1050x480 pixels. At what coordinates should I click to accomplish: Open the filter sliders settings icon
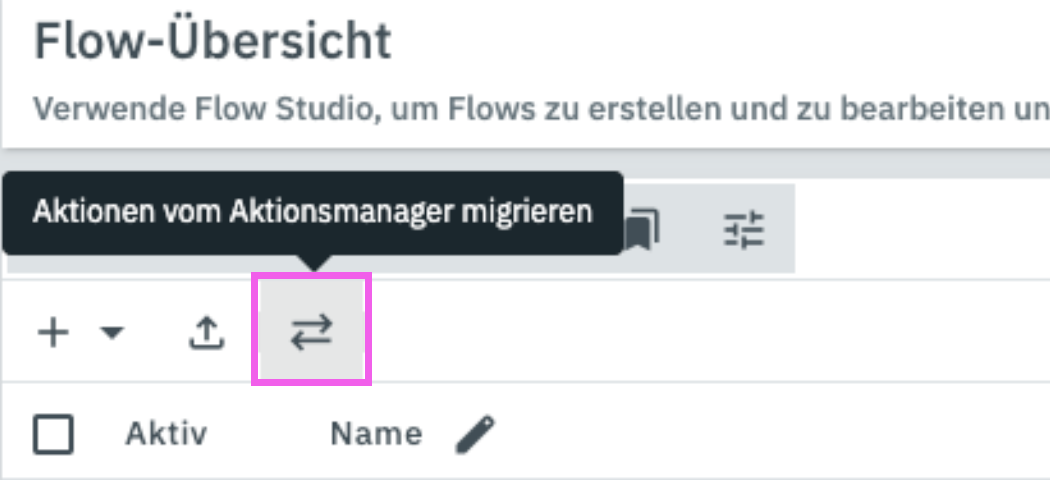coord(743,232)
